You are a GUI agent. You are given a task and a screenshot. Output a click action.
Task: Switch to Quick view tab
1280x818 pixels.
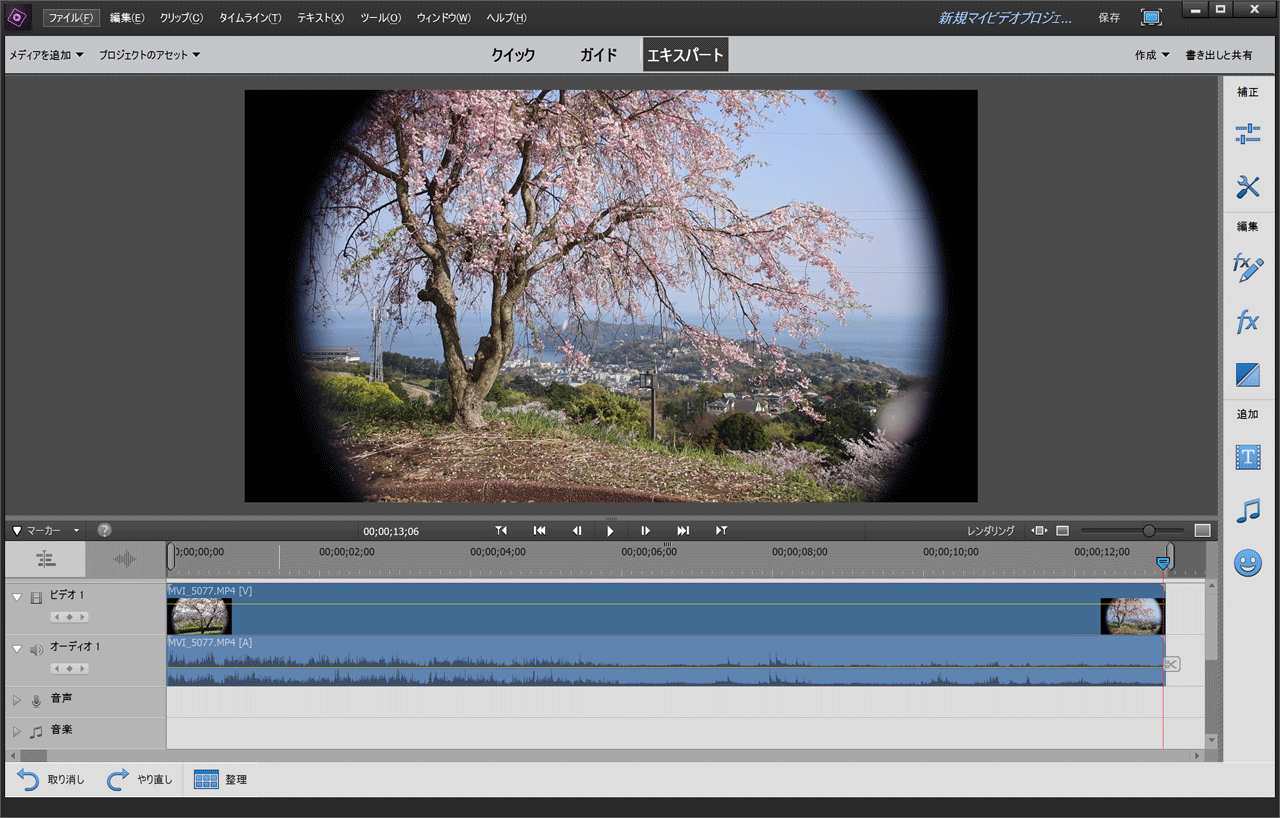click(x=513, y=55)
